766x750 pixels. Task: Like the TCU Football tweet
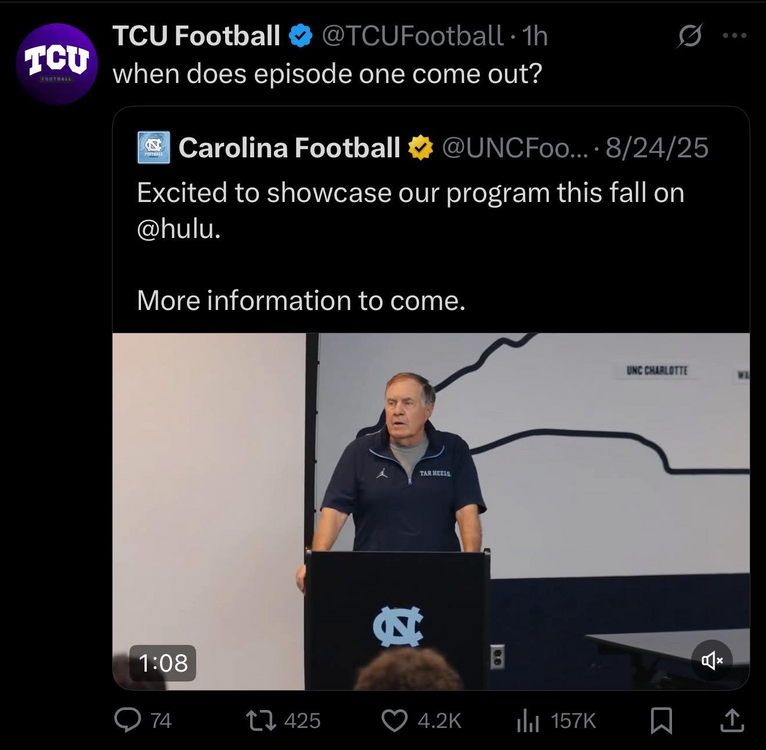(x=396, y=720)
